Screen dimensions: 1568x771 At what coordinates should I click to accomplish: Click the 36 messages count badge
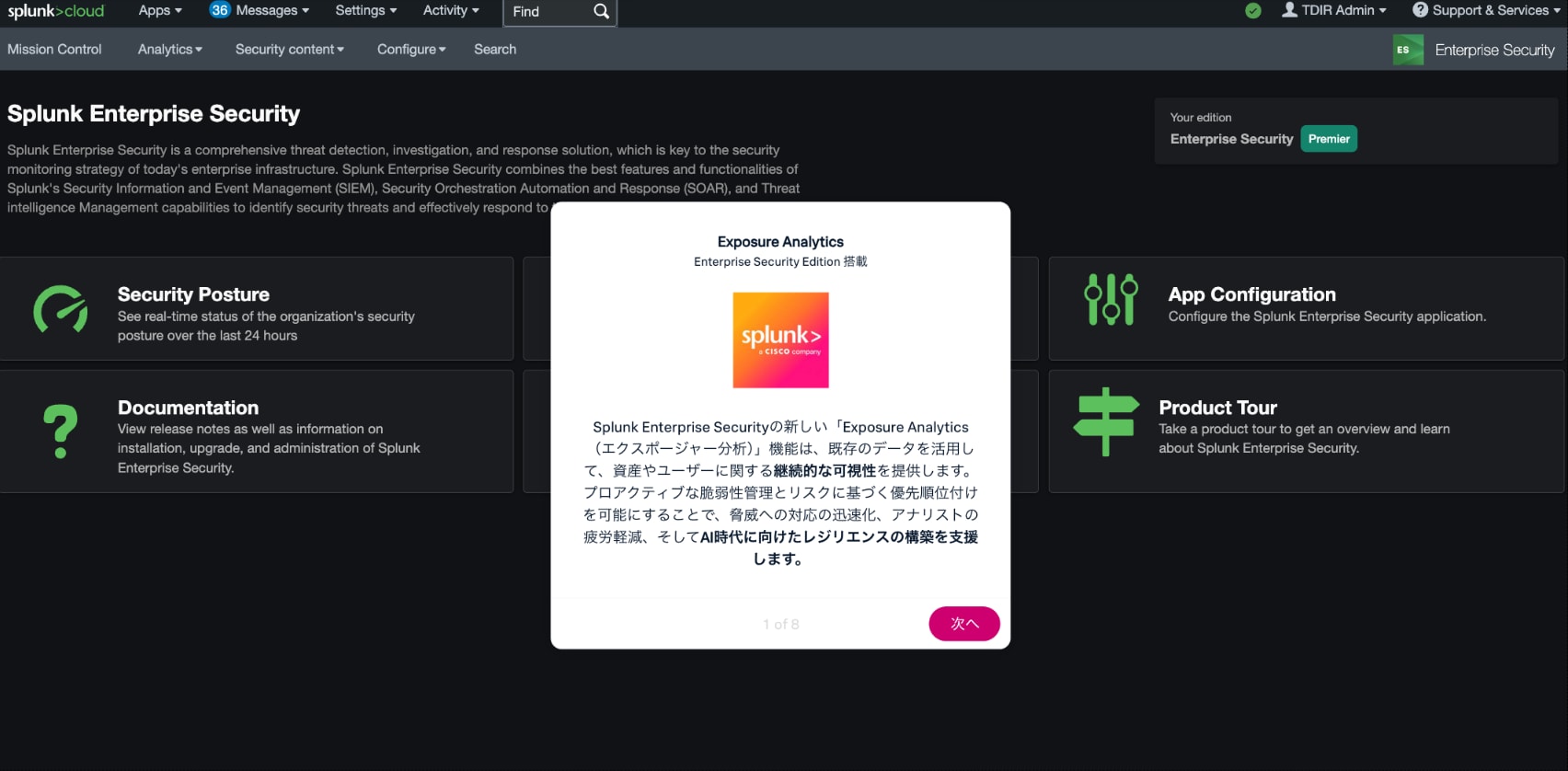[x=219, y=10]
